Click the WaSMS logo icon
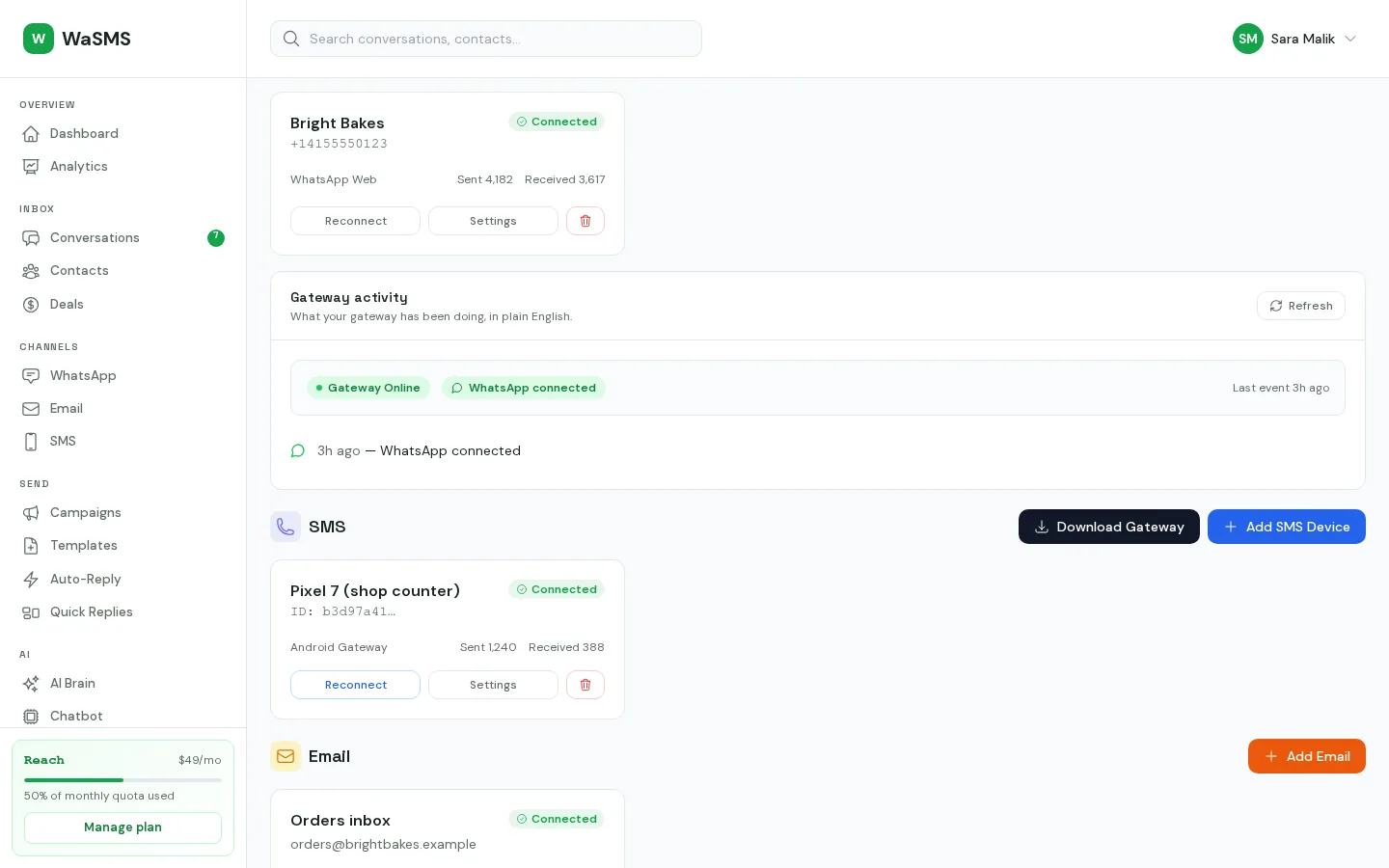 (x=39, y=39)
